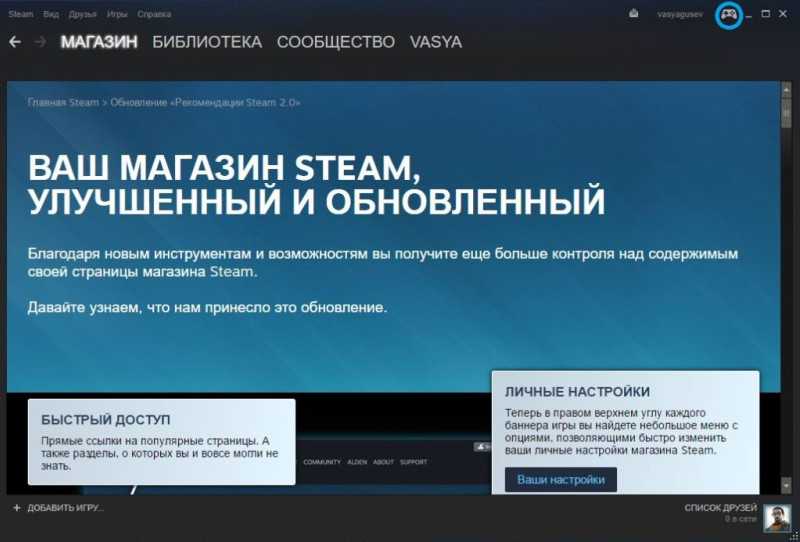Open Big Picture mode controller icon
Viewport: 800px width, 542px height.
pos(729,15)
